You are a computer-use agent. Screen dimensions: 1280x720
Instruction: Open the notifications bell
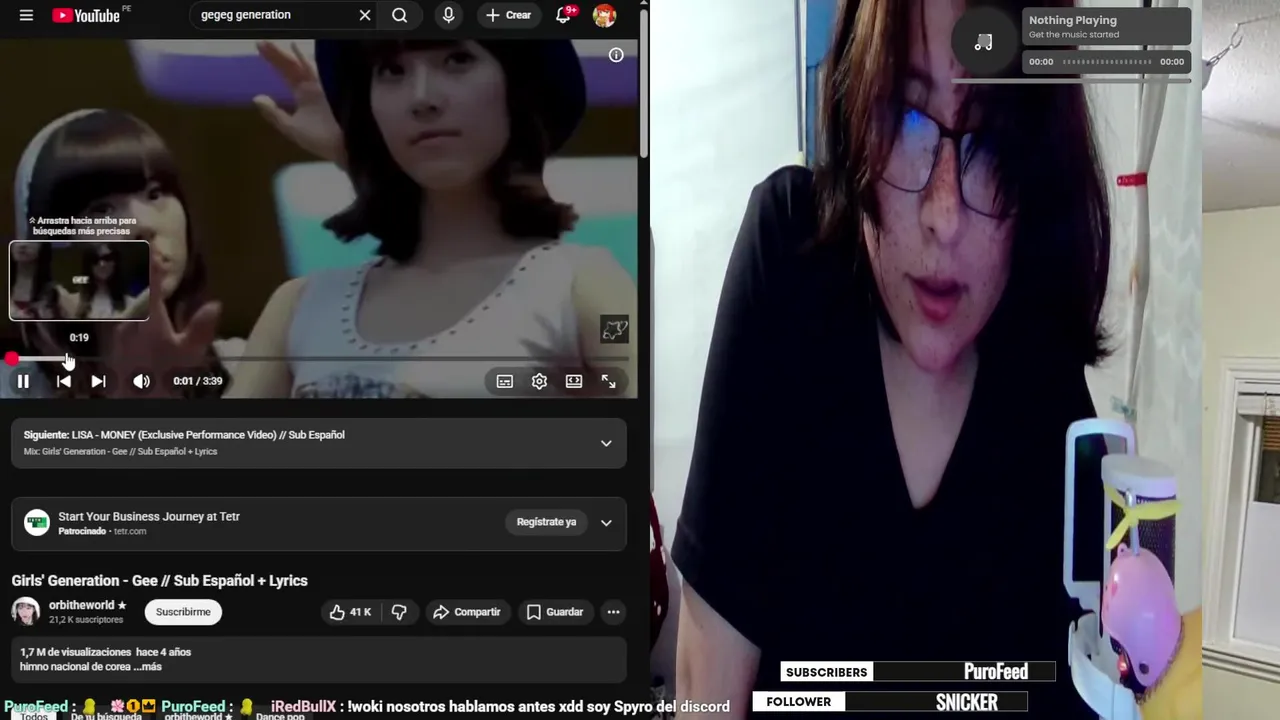click(564, 15)
